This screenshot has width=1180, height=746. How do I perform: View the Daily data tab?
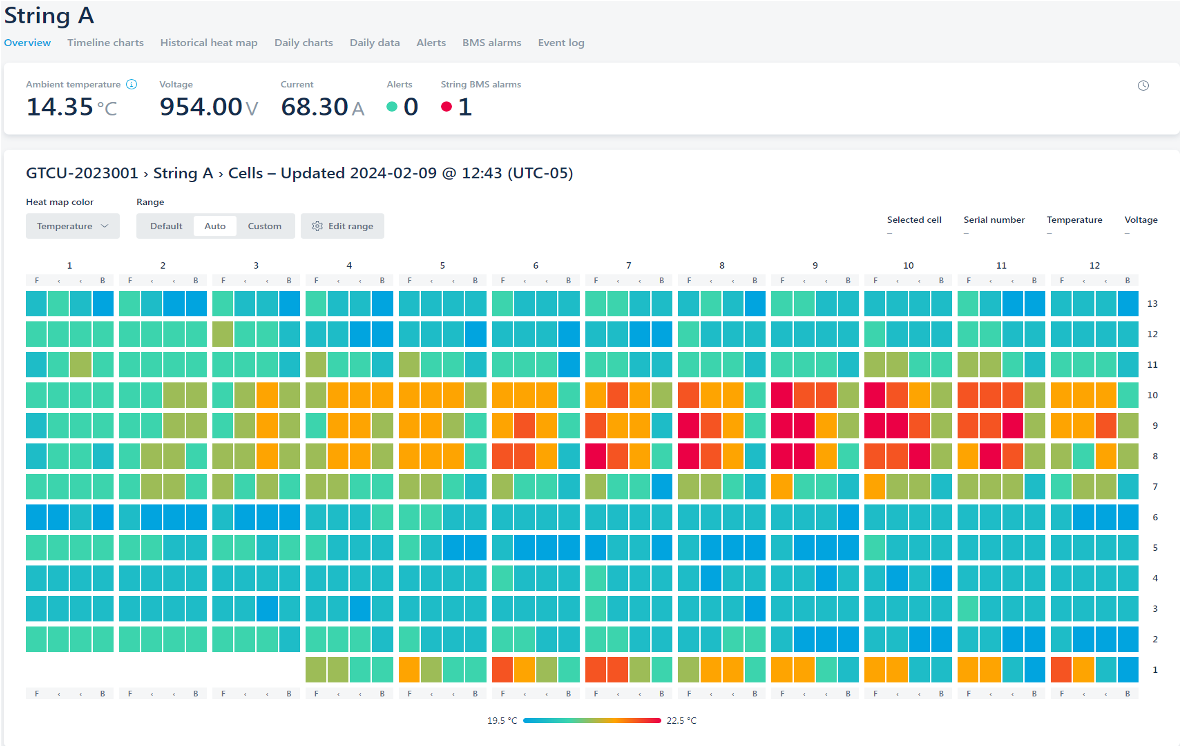(374, 43)
